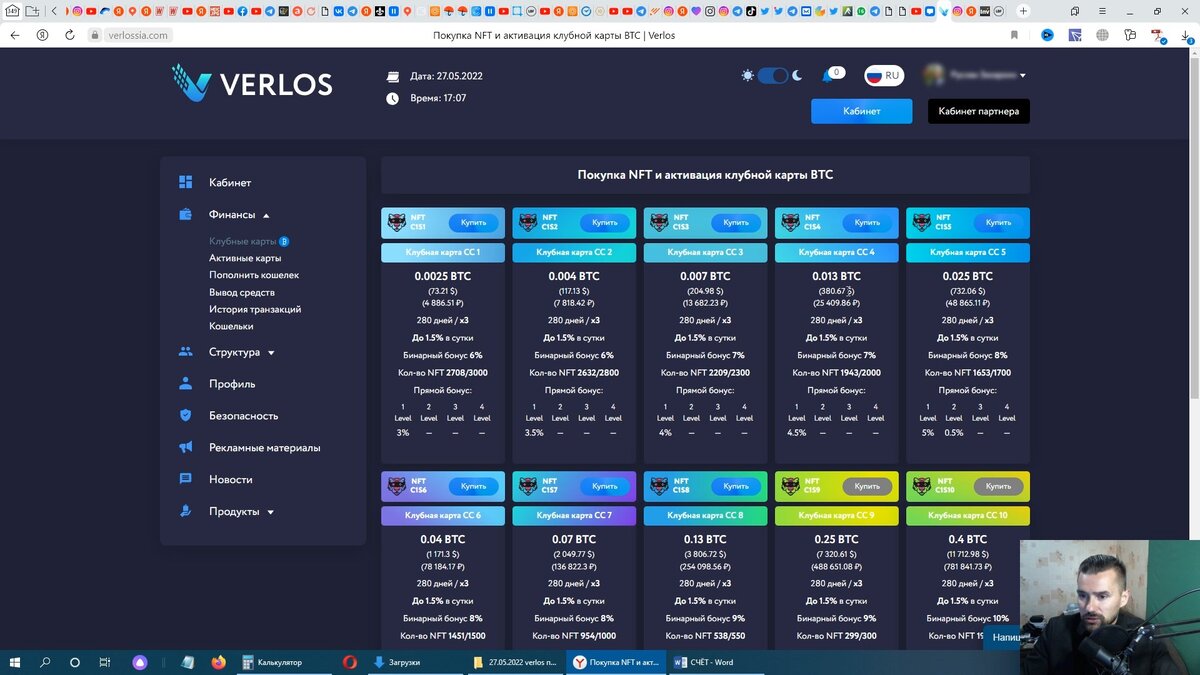Buy NFT C1S4 with Купить

point(867,223)
